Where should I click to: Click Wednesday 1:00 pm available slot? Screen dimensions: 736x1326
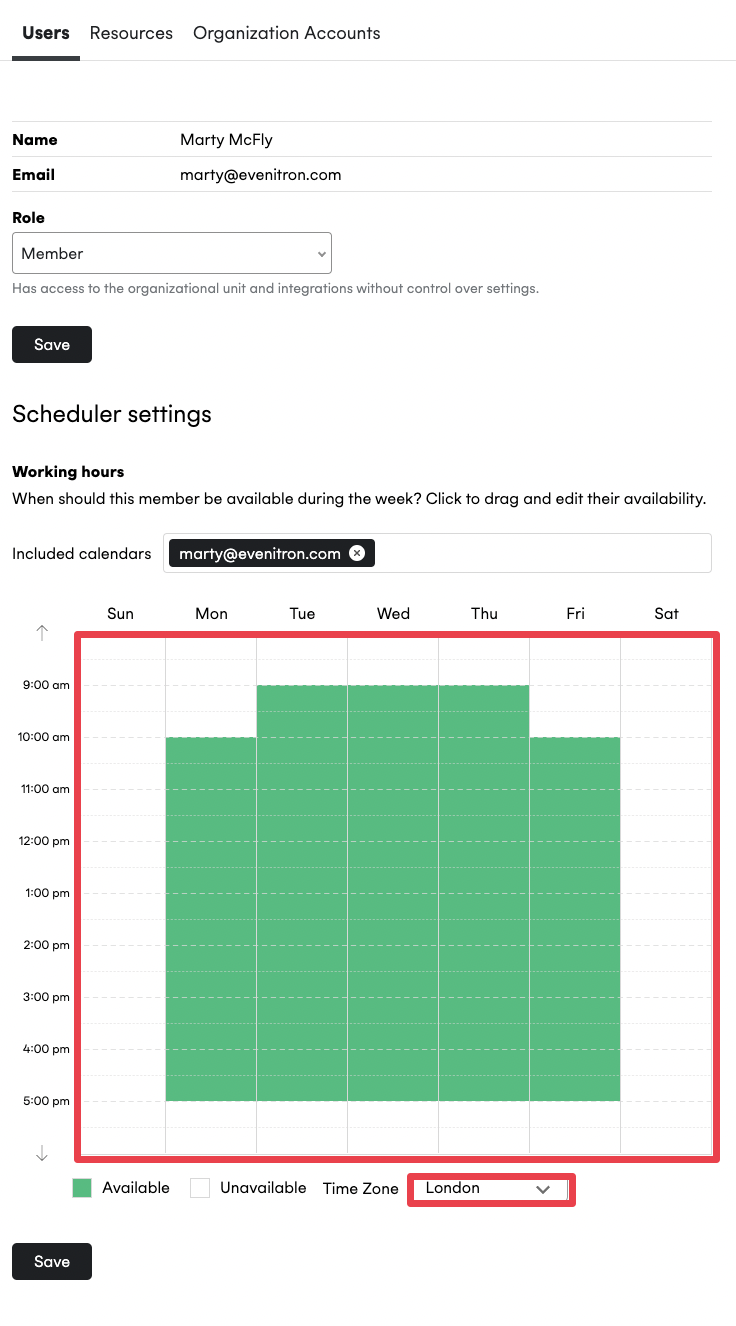(393, 906)
